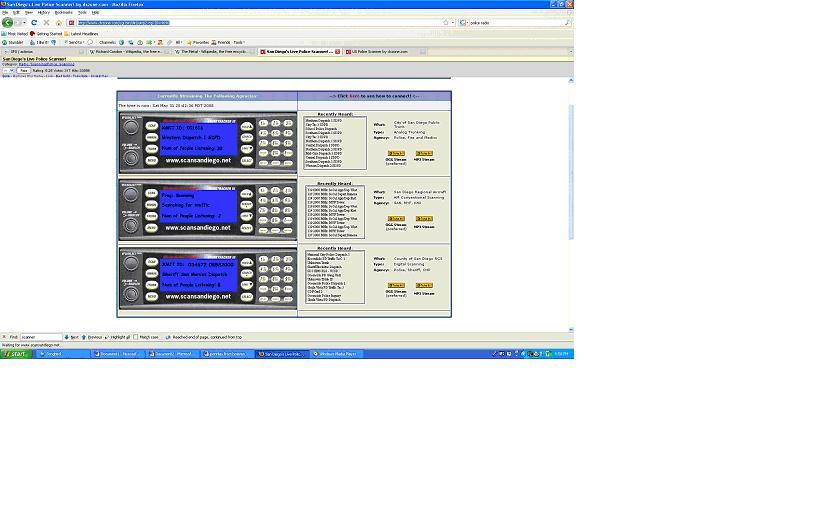Click MP3 Stream button for City of San Diego

pos(424,153)
